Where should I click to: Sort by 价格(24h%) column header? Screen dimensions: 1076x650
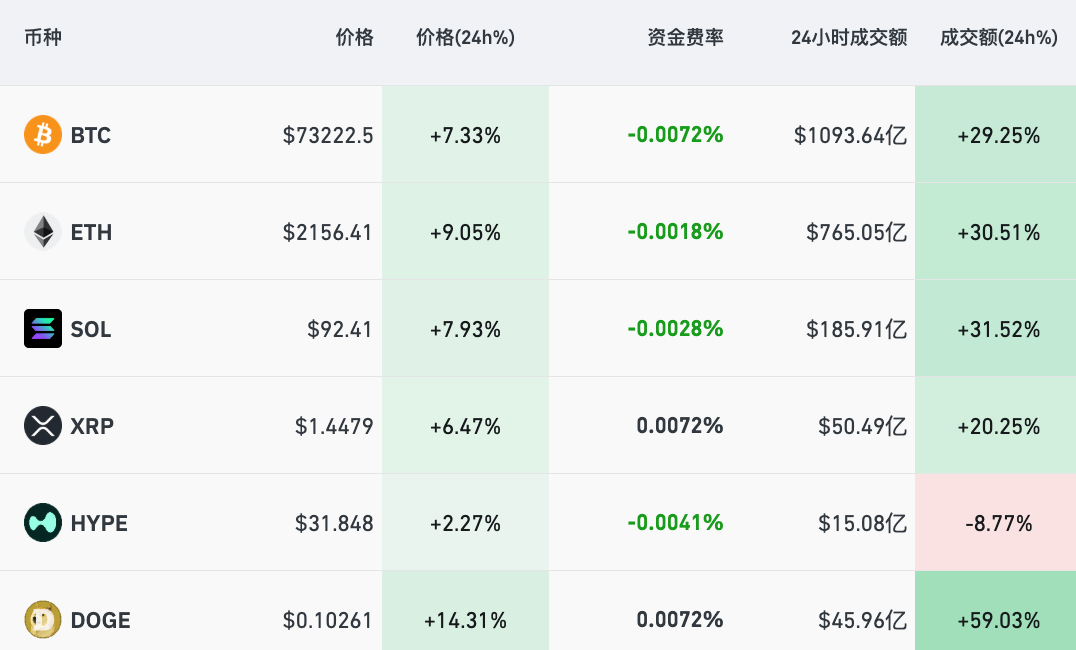pyautogui.click(x=465, y=38)
